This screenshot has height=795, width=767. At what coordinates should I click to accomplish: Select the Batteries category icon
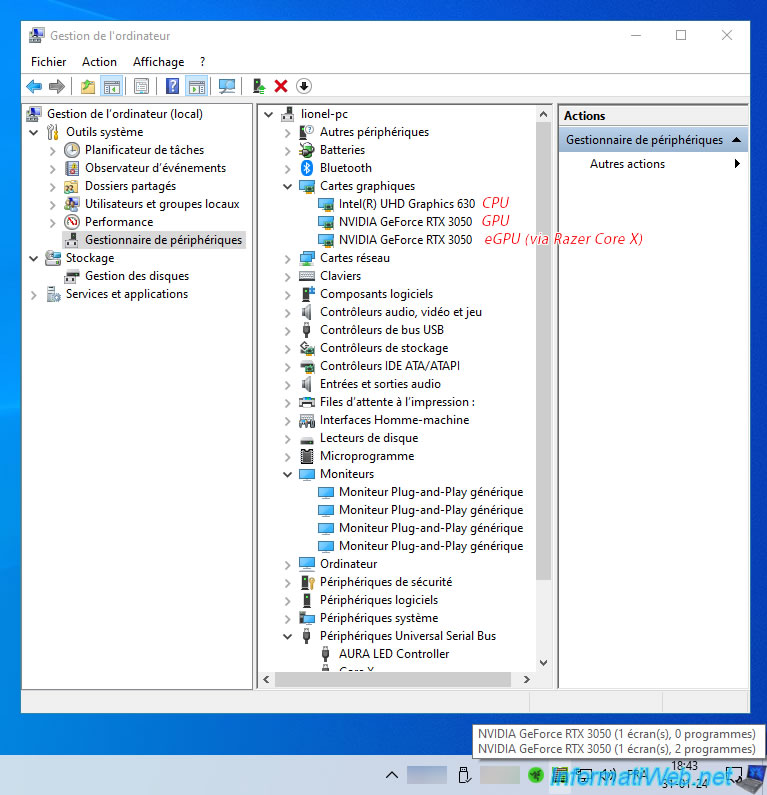pyautogui.click(x=307, y=150)
